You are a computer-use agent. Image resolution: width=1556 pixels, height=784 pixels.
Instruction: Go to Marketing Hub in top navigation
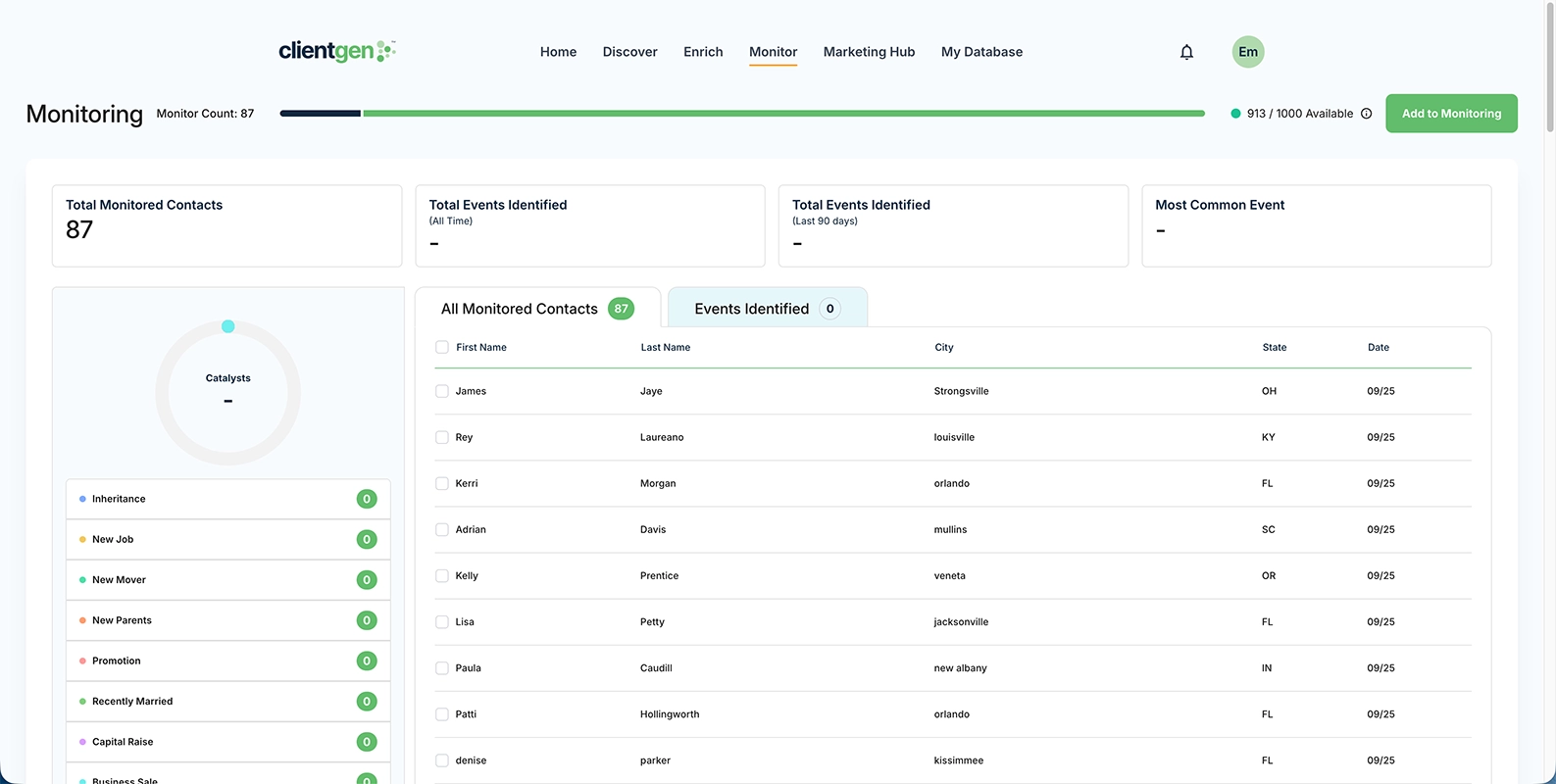(x=869, y=52)
